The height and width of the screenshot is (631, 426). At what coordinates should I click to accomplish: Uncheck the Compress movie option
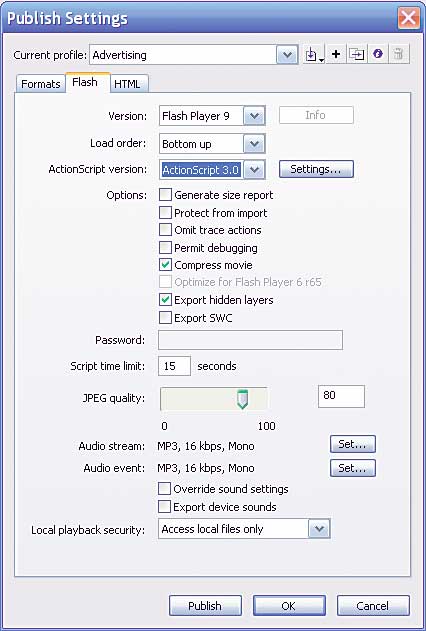[x=165, y=265]
